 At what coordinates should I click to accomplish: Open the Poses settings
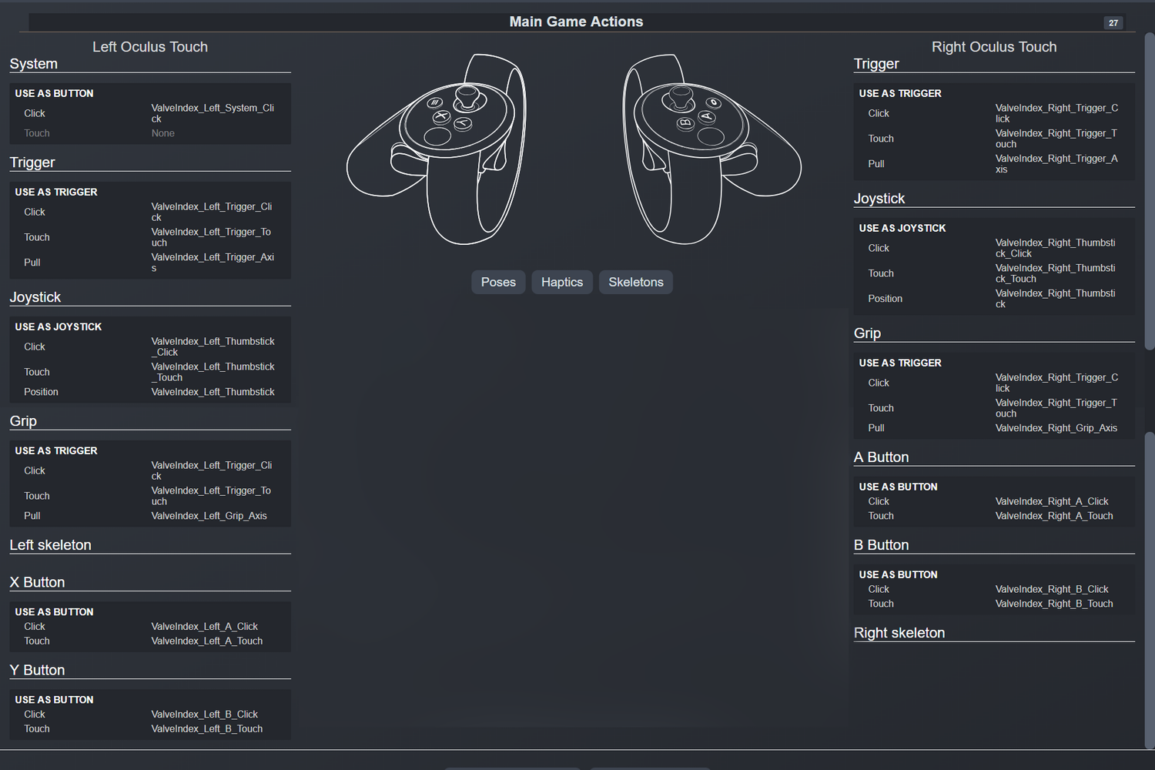pos(498,282)
